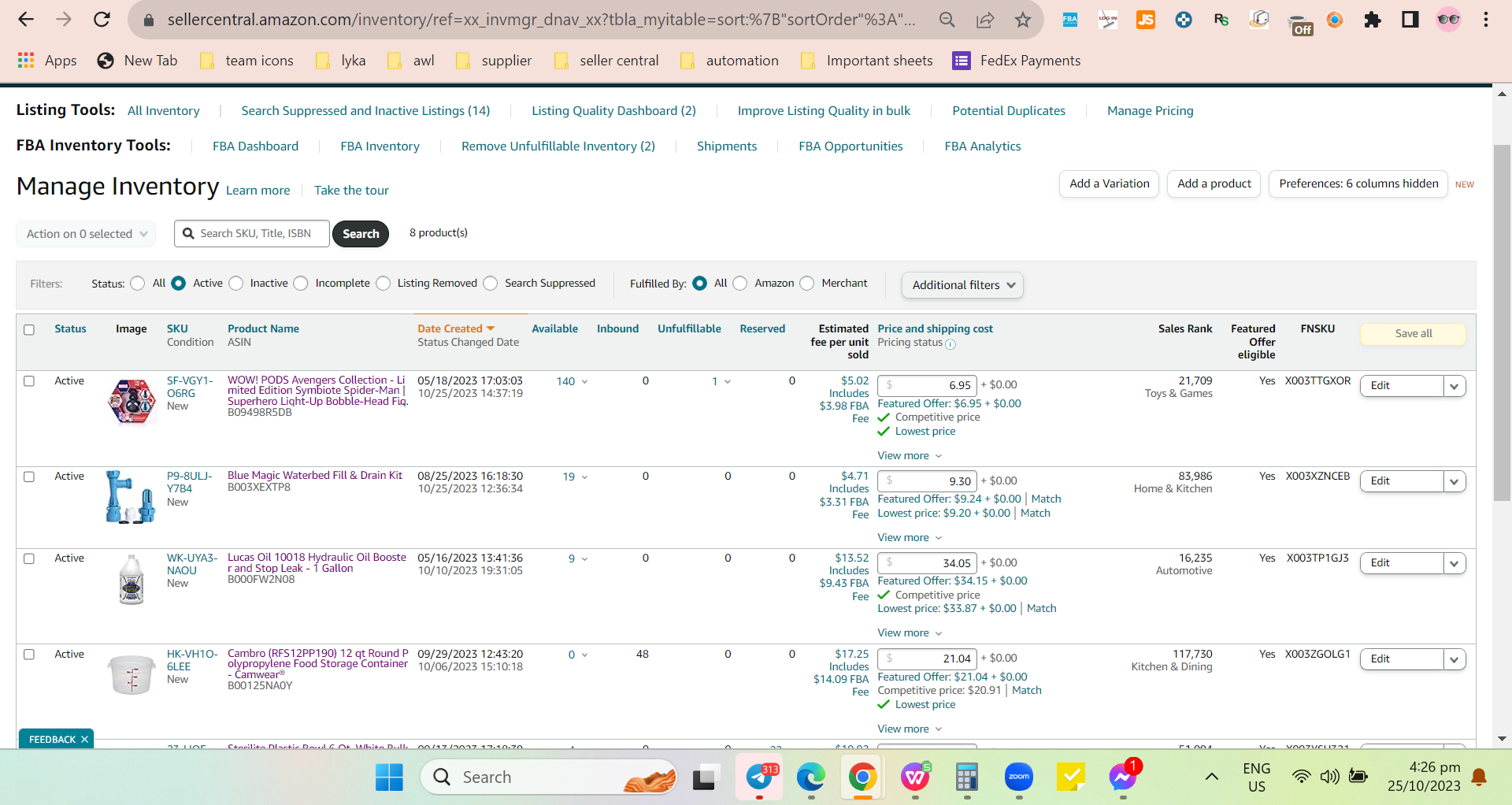
Task: Expand the Additional filters dropdown
Action: [x=962, y=285]
